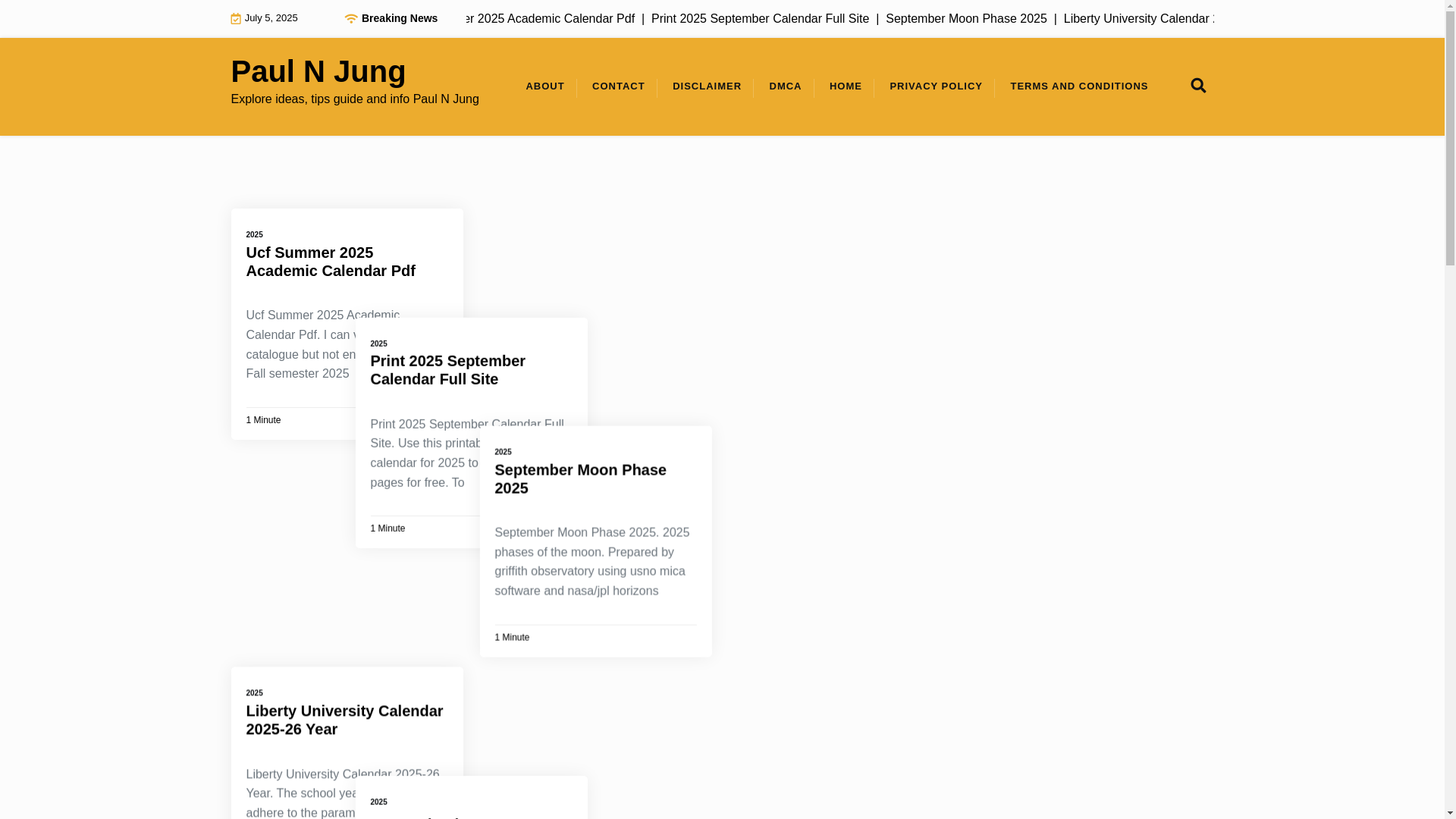Open the PRIVACY POLICY page
The image size is (1456, 819).
pyautogui.click(x=936, y=86)
